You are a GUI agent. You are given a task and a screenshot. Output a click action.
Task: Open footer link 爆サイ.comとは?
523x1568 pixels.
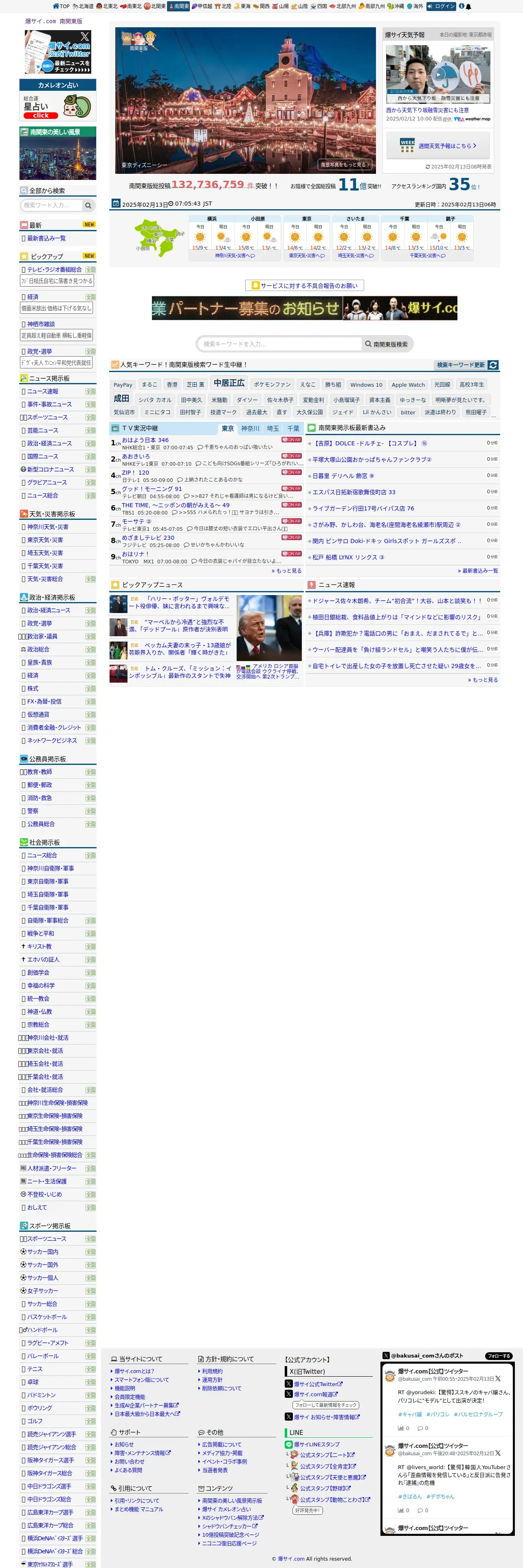point(134,1371)
